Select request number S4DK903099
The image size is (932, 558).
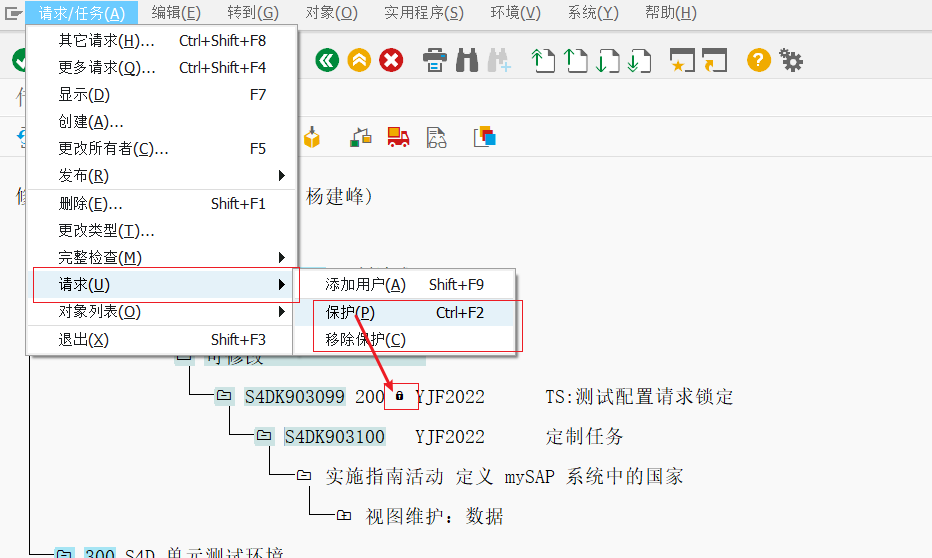(295, 396)
